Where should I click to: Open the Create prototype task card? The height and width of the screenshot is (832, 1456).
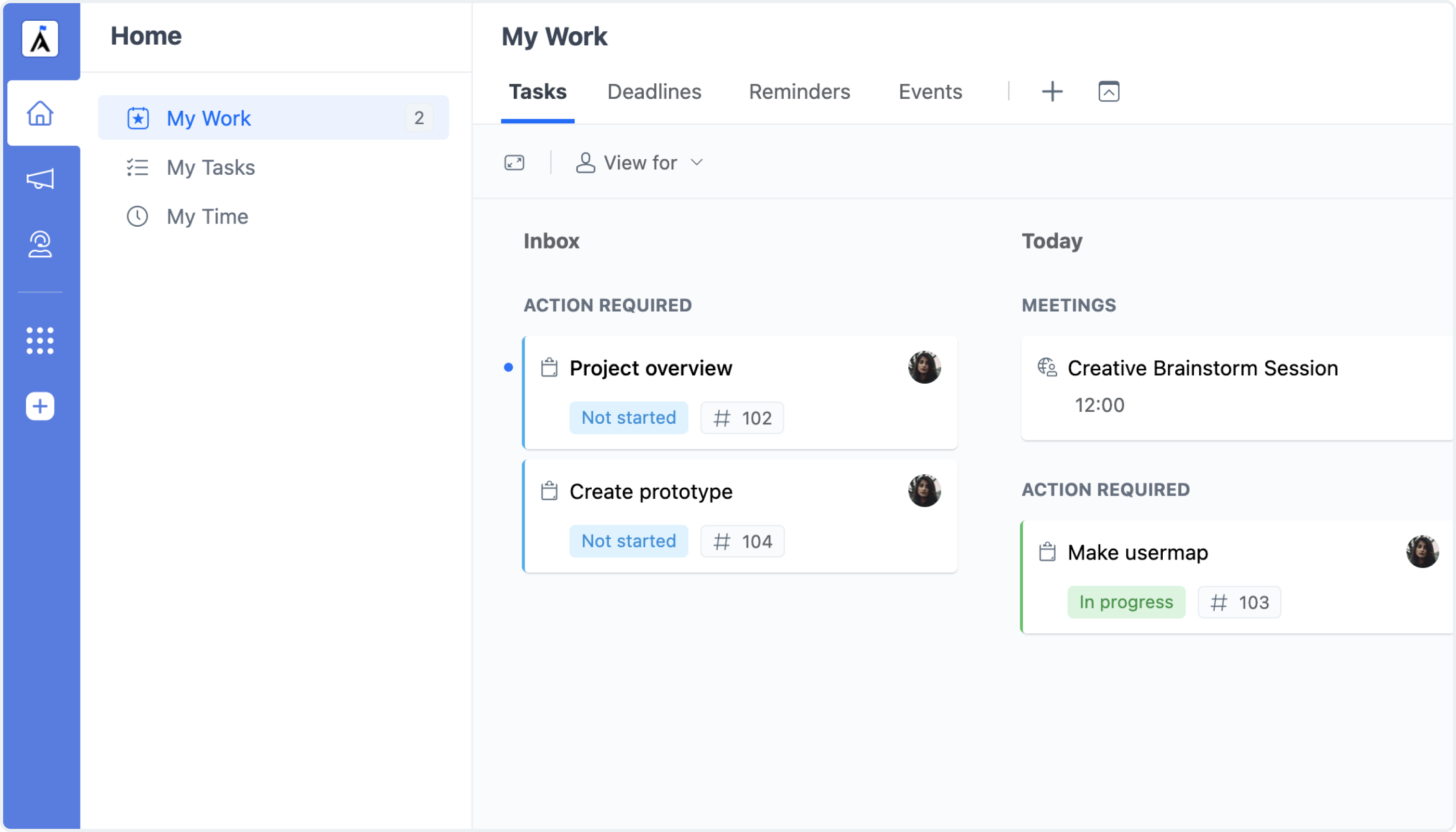point(651,491)
